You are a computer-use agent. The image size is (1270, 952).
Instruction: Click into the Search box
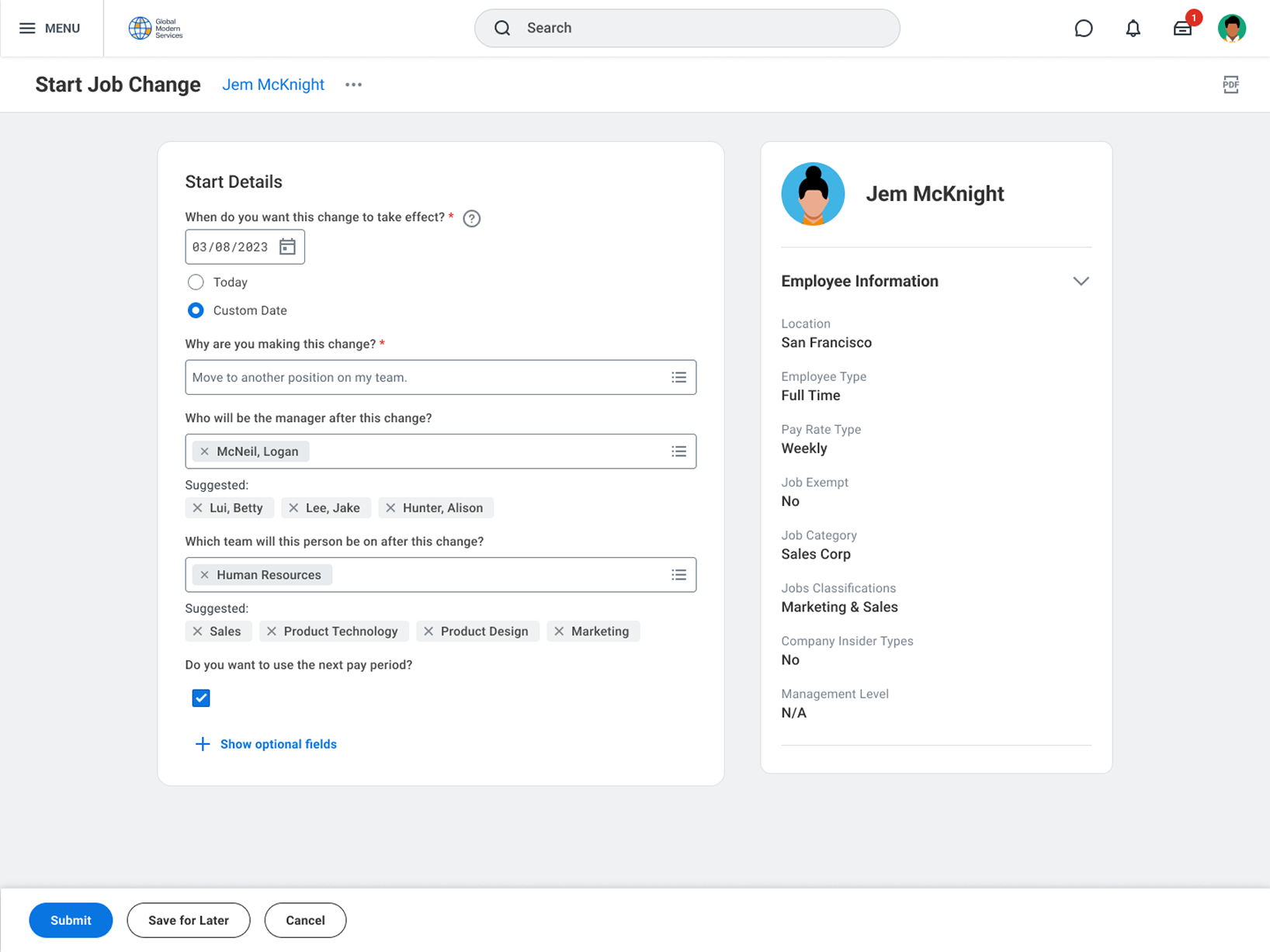tap(687, 29)
